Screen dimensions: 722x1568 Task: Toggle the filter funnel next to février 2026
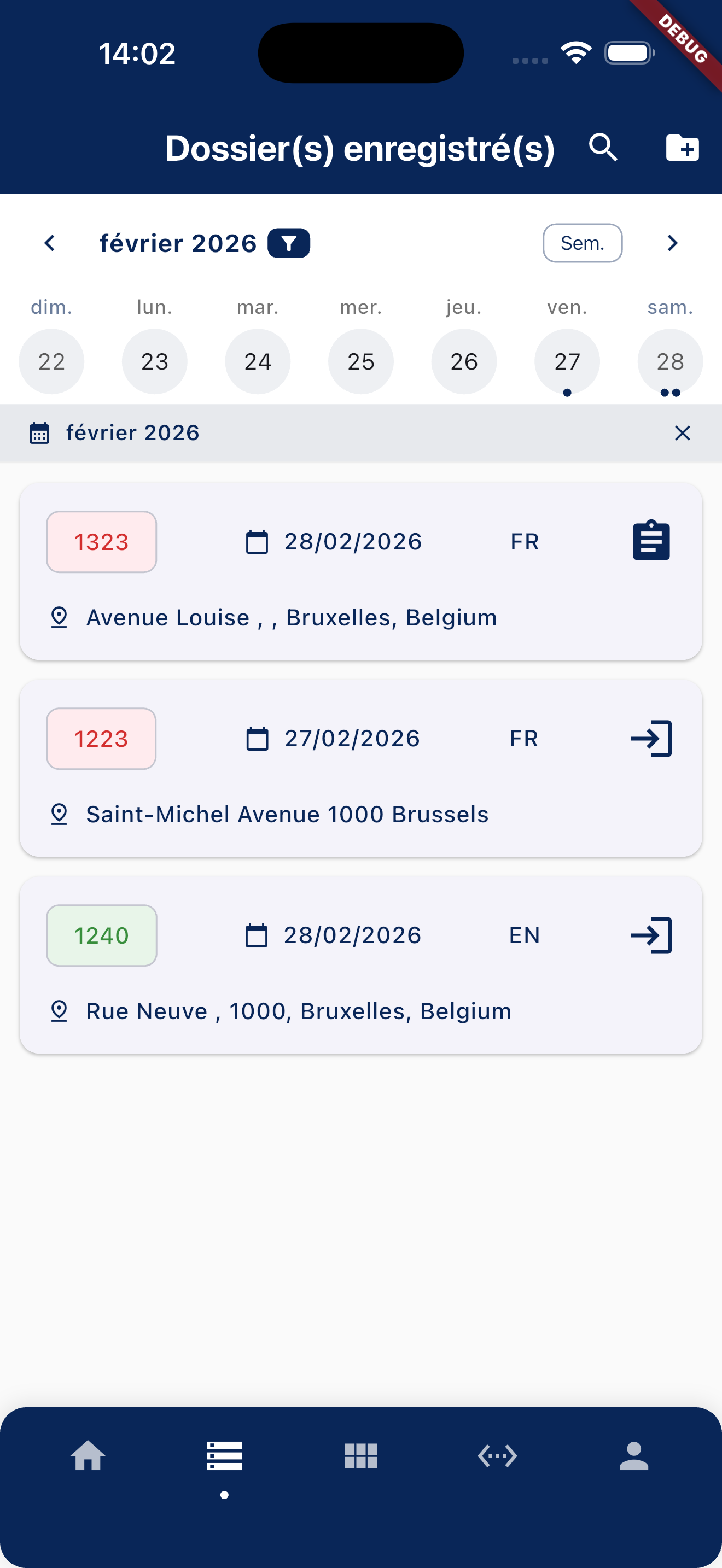(289, 243)
